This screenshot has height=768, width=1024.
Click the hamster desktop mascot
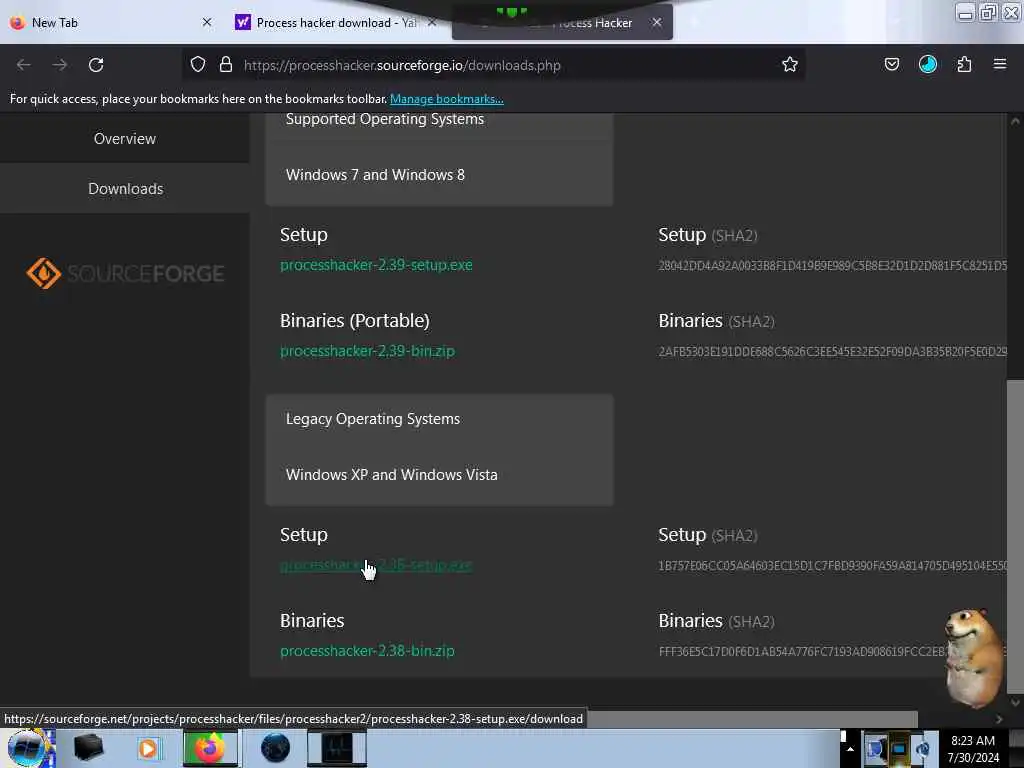pyautogui.click(x=973, y=658)
